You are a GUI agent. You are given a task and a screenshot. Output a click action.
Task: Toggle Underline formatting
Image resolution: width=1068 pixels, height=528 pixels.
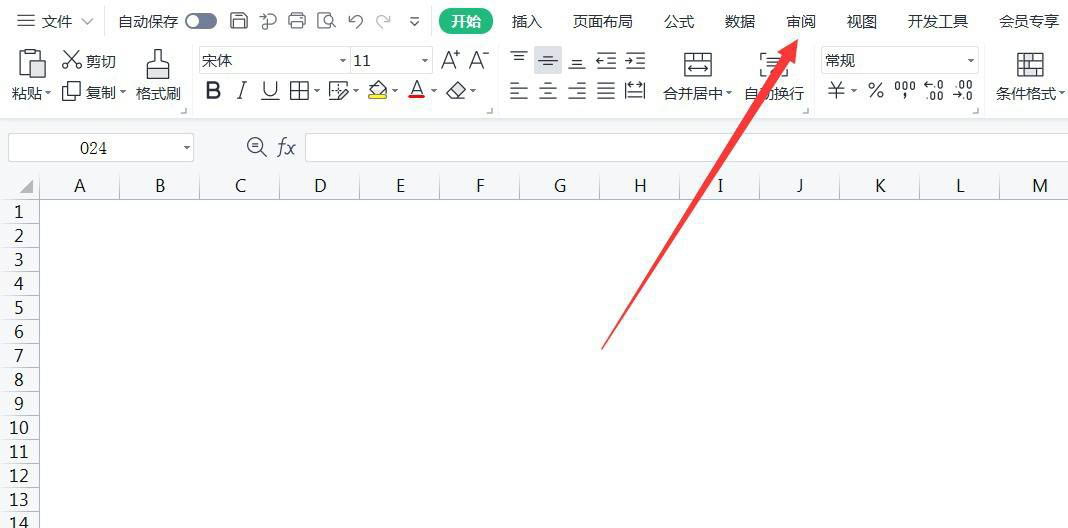[x=270, y=91]
